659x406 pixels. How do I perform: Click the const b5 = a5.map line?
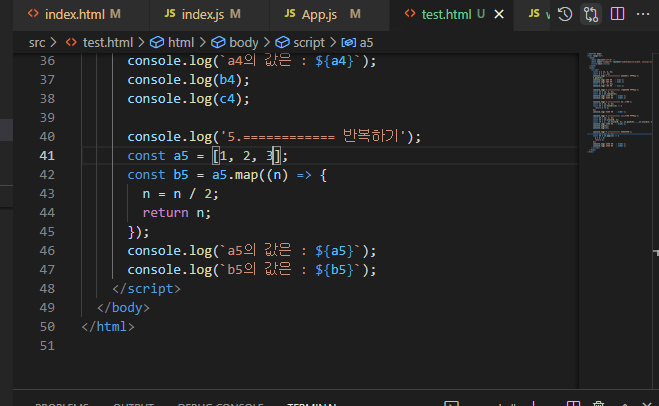pyautogui.click(x=227, y=175)
